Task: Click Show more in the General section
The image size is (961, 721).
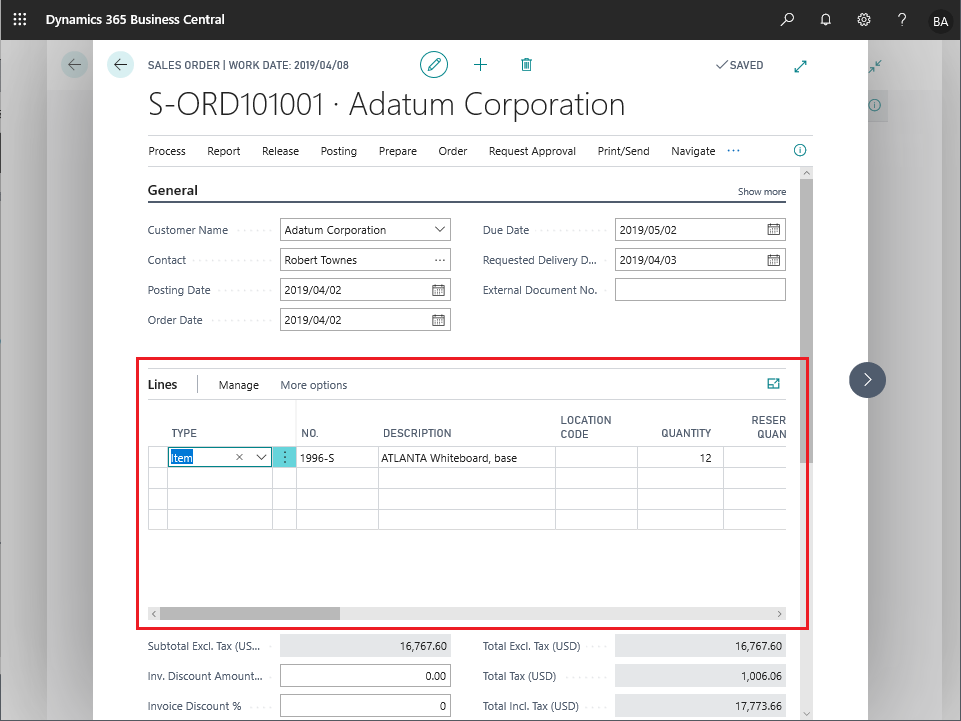Action: (x=762, y=192)
